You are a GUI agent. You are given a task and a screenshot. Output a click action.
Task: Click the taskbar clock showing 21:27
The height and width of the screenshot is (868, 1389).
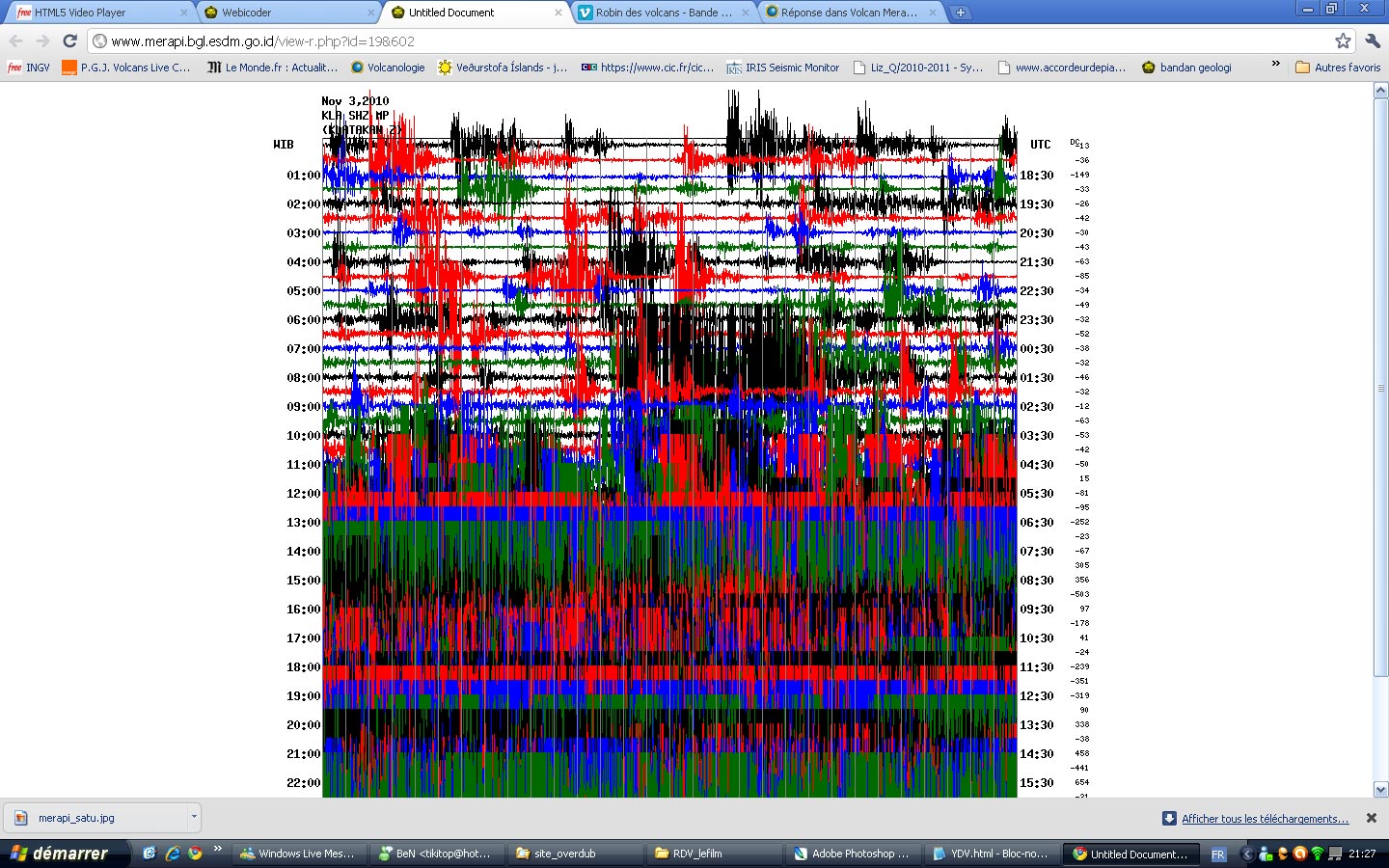point(1362,854)
